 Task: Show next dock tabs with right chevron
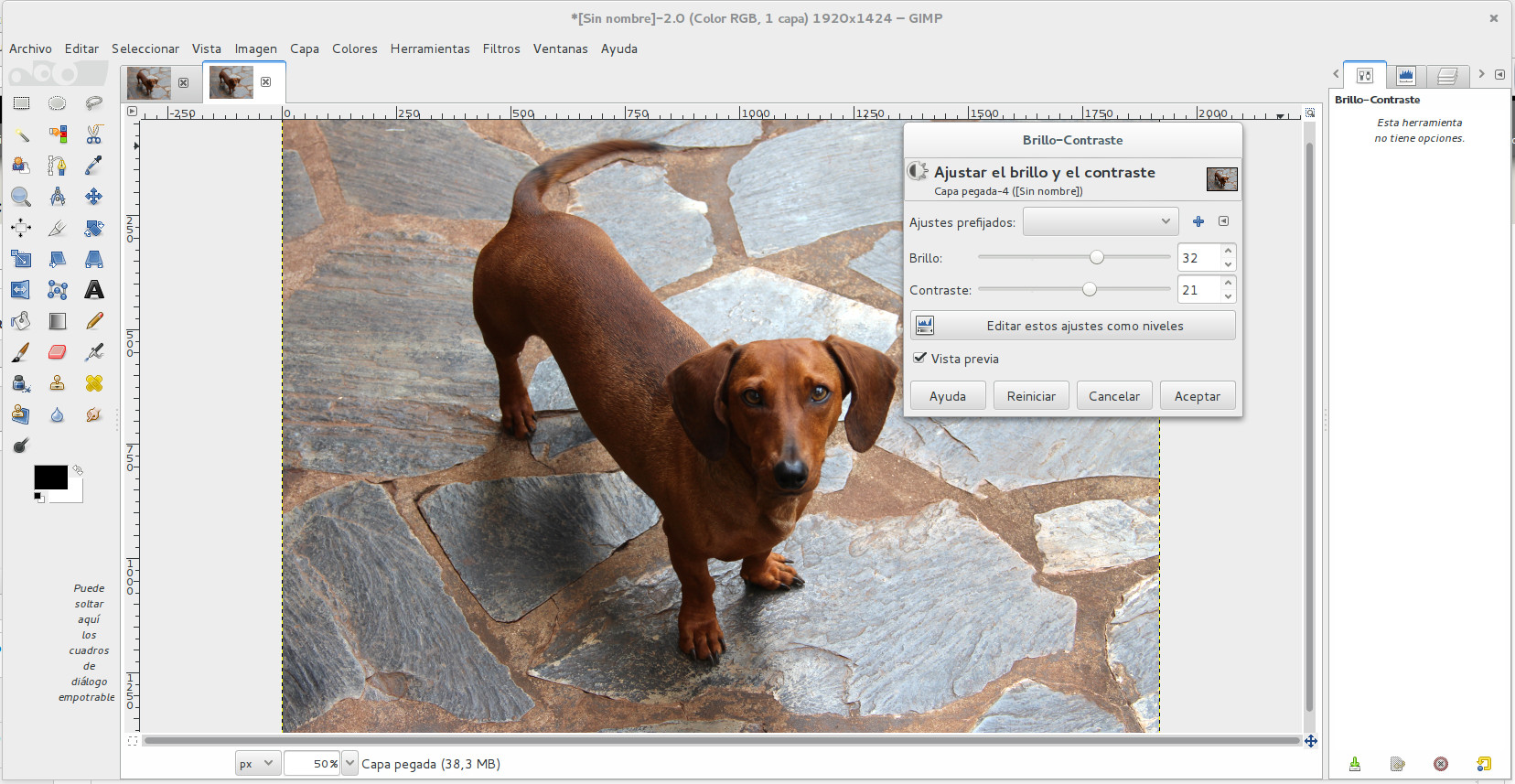(1481, 74)
